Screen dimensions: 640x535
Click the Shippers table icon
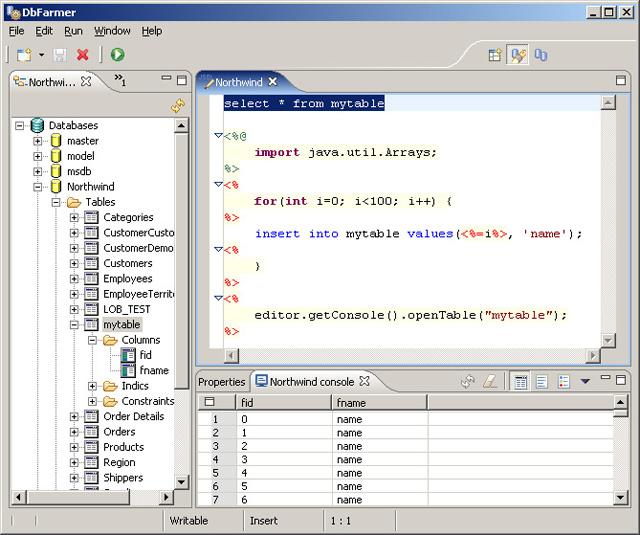pyautogui.click(x=91, y=478)
